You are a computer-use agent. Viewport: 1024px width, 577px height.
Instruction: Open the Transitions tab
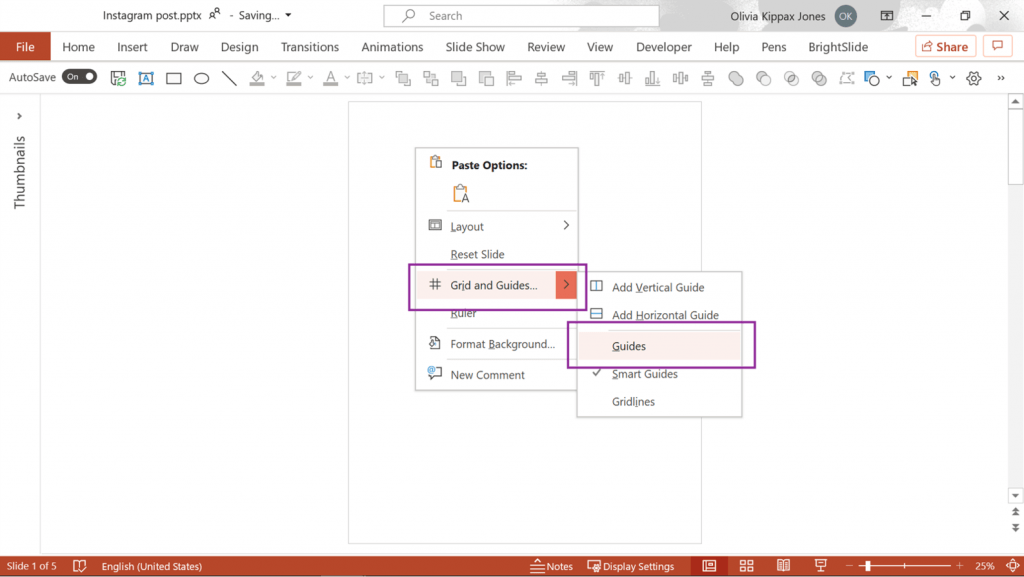(x=310, y=47)
